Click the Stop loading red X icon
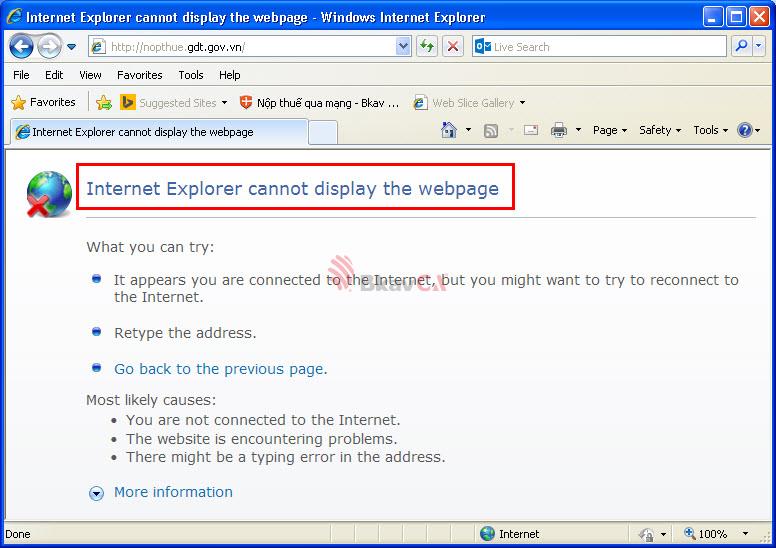Image resolution: width=776 pixels, height=548 pixels. point(452,47)
